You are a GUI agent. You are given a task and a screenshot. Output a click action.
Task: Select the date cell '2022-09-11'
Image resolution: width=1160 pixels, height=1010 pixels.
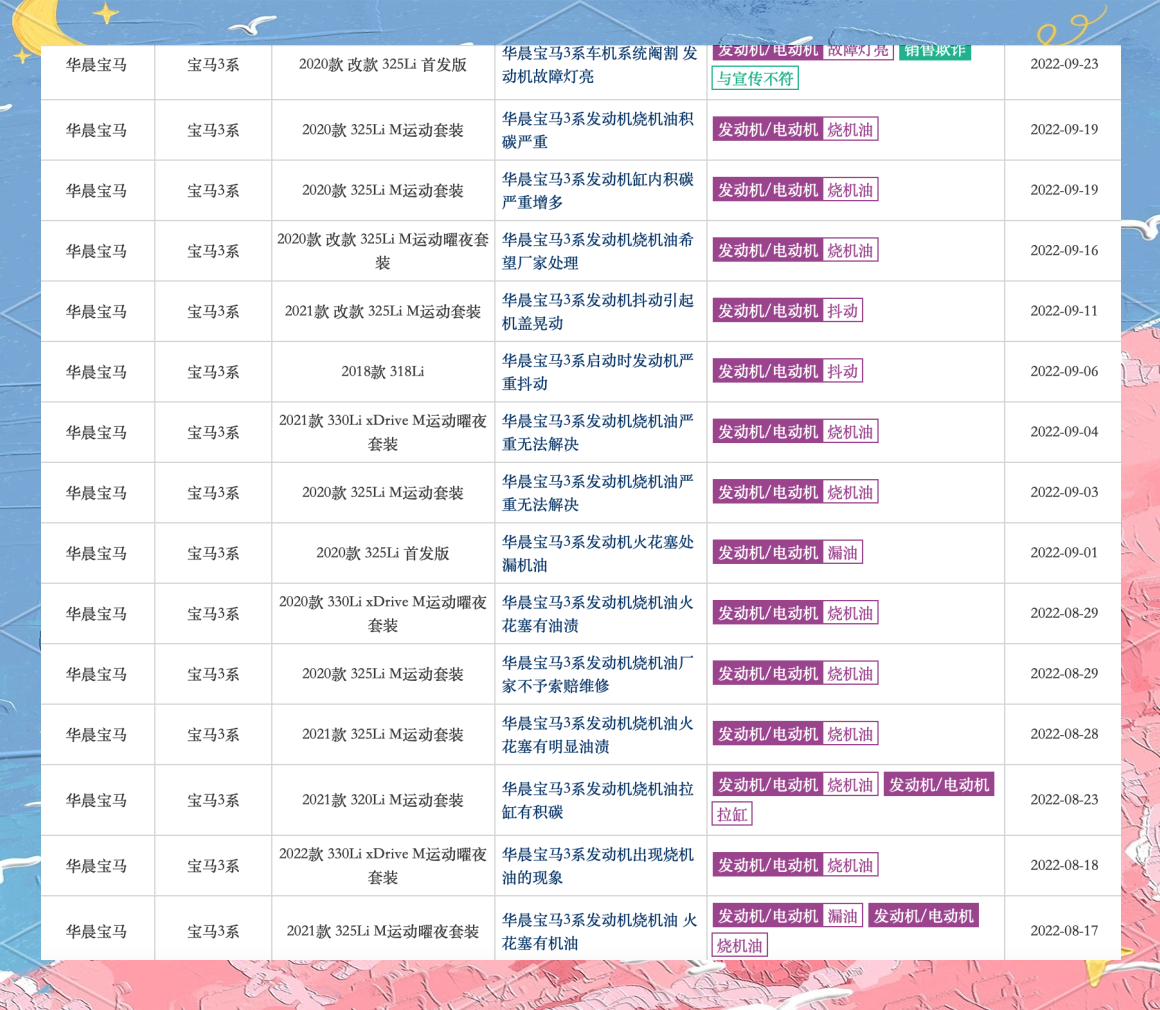1064,311
